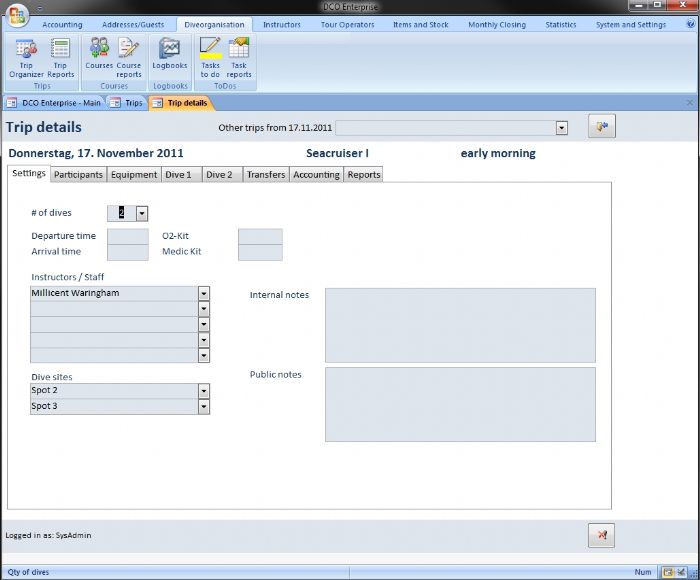Image resolution: width=700 pixels, height=580 pixels.
Task: Click the Departure time field
Action: click(x=127, y=237)
